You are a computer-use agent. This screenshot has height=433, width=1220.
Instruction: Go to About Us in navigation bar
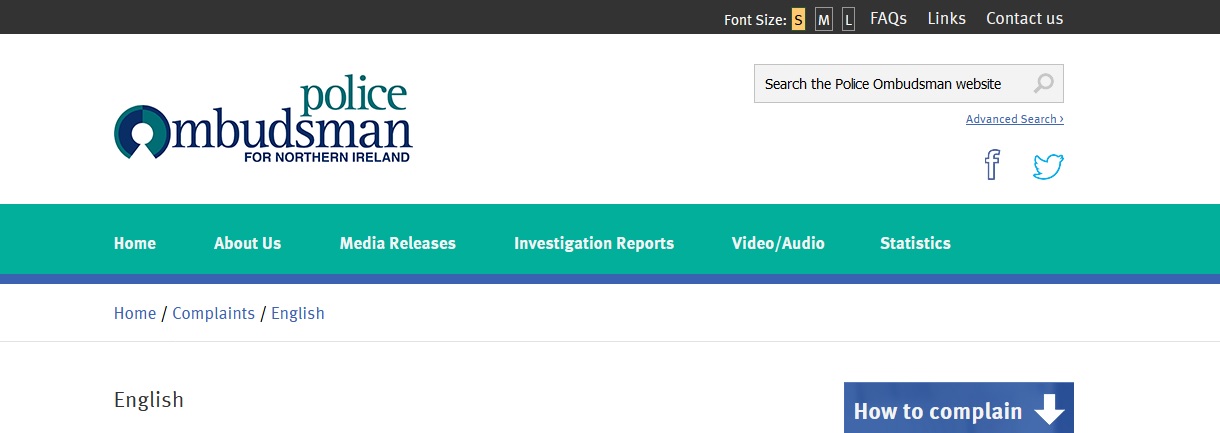(247, 243)
